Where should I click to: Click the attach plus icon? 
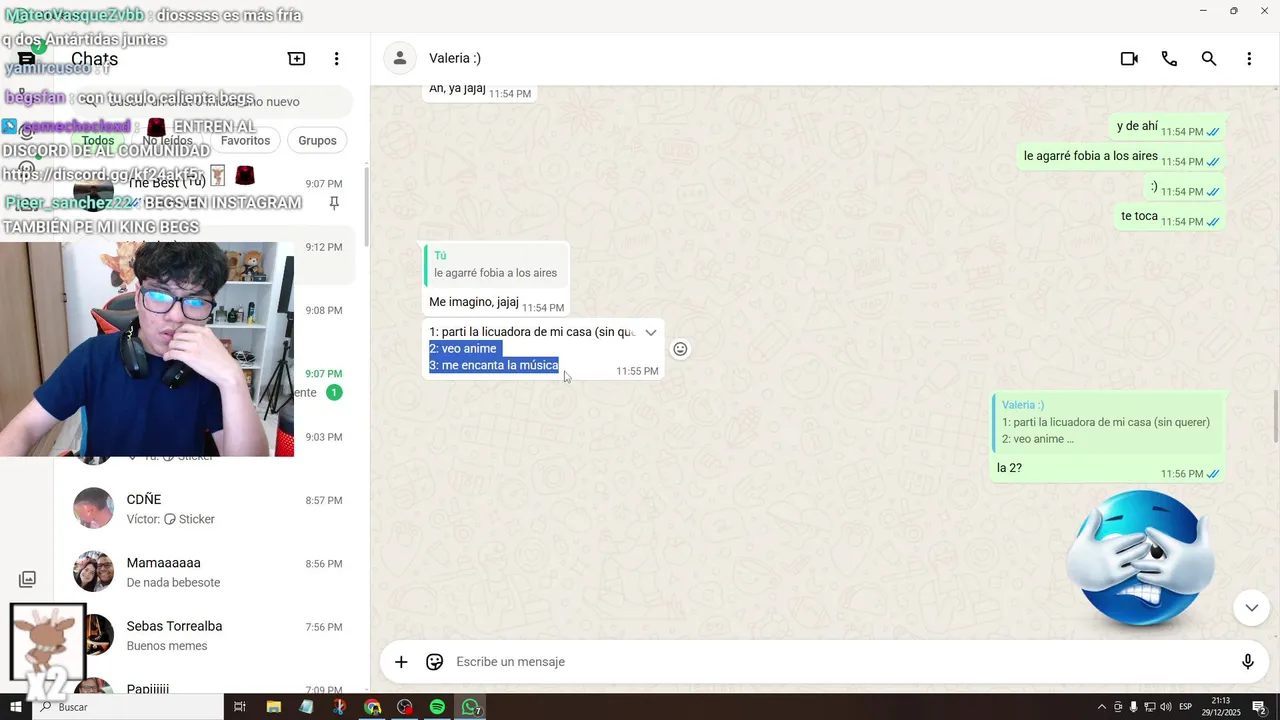click(401, 662)
